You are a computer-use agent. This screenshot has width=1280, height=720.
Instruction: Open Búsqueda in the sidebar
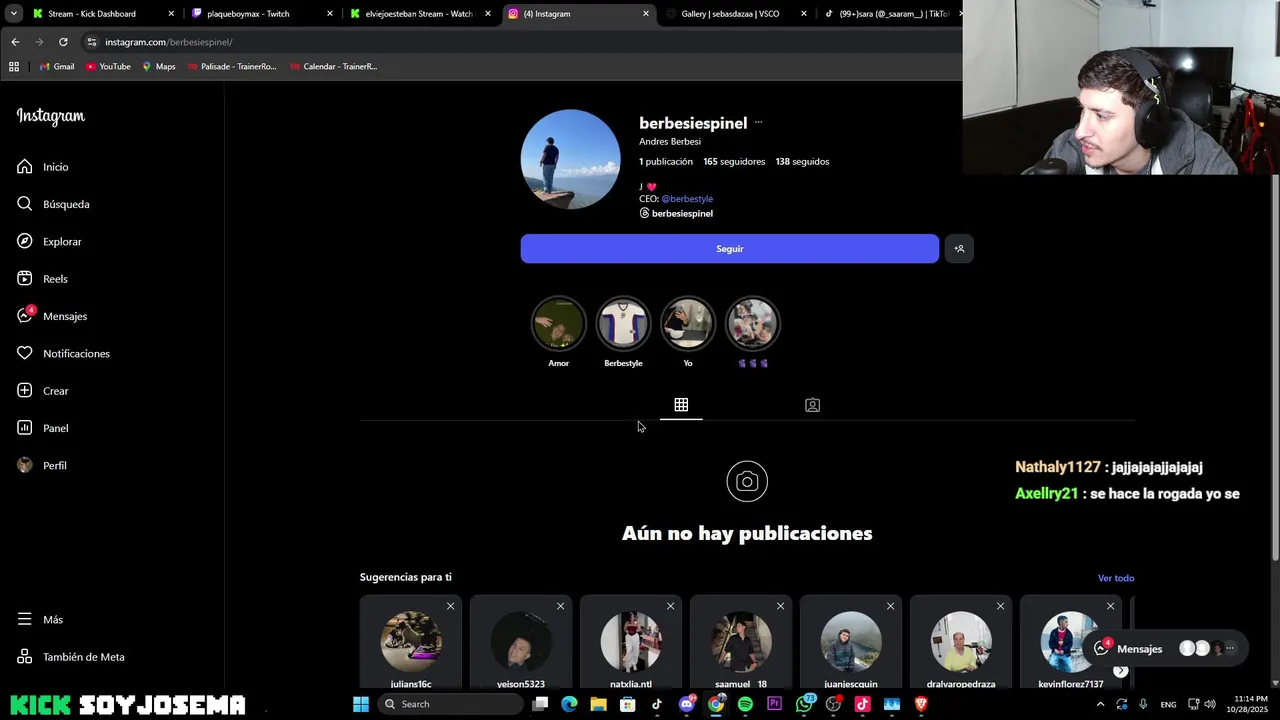tap(54, 204)
